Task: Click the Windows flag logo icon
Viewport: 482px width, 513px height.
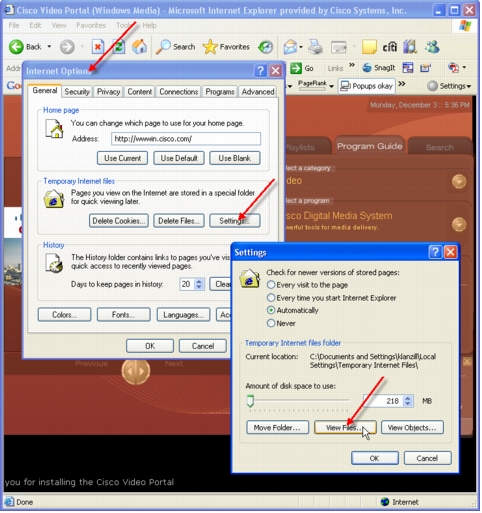Action: (465, 25)
